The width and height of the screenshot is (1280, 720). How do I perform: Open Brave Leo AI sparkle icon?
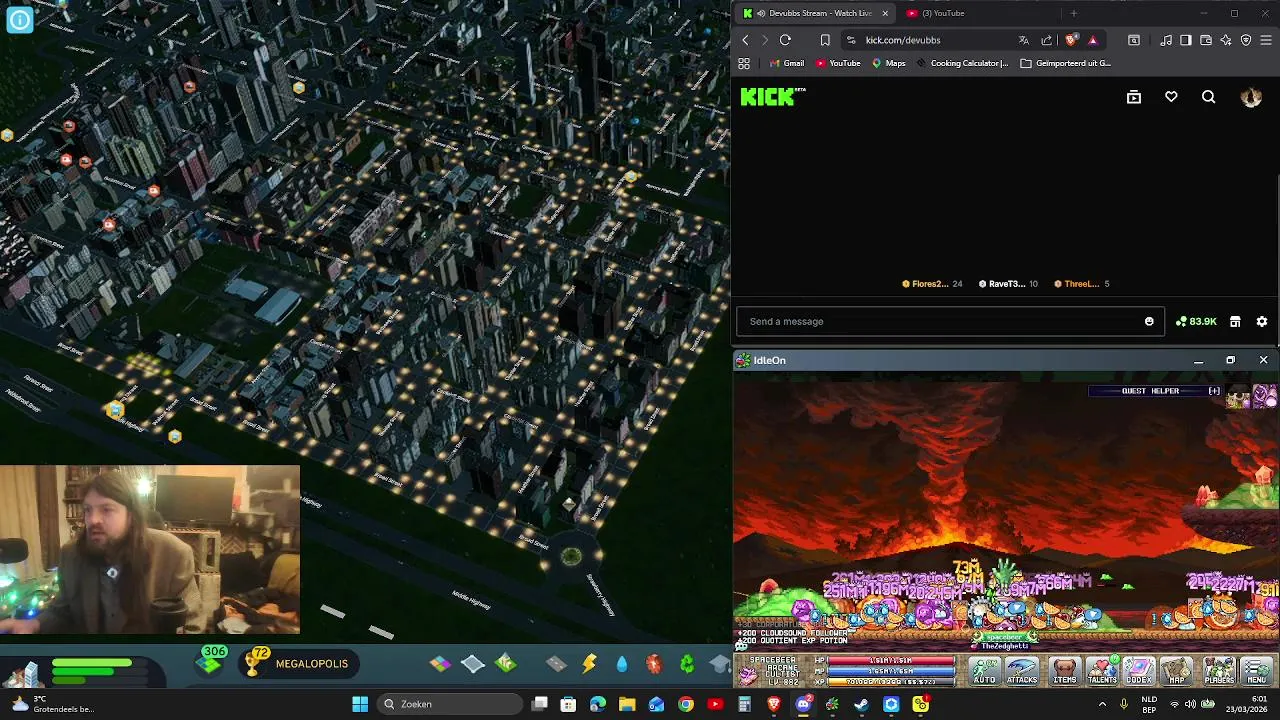[x=1226, y=40]
